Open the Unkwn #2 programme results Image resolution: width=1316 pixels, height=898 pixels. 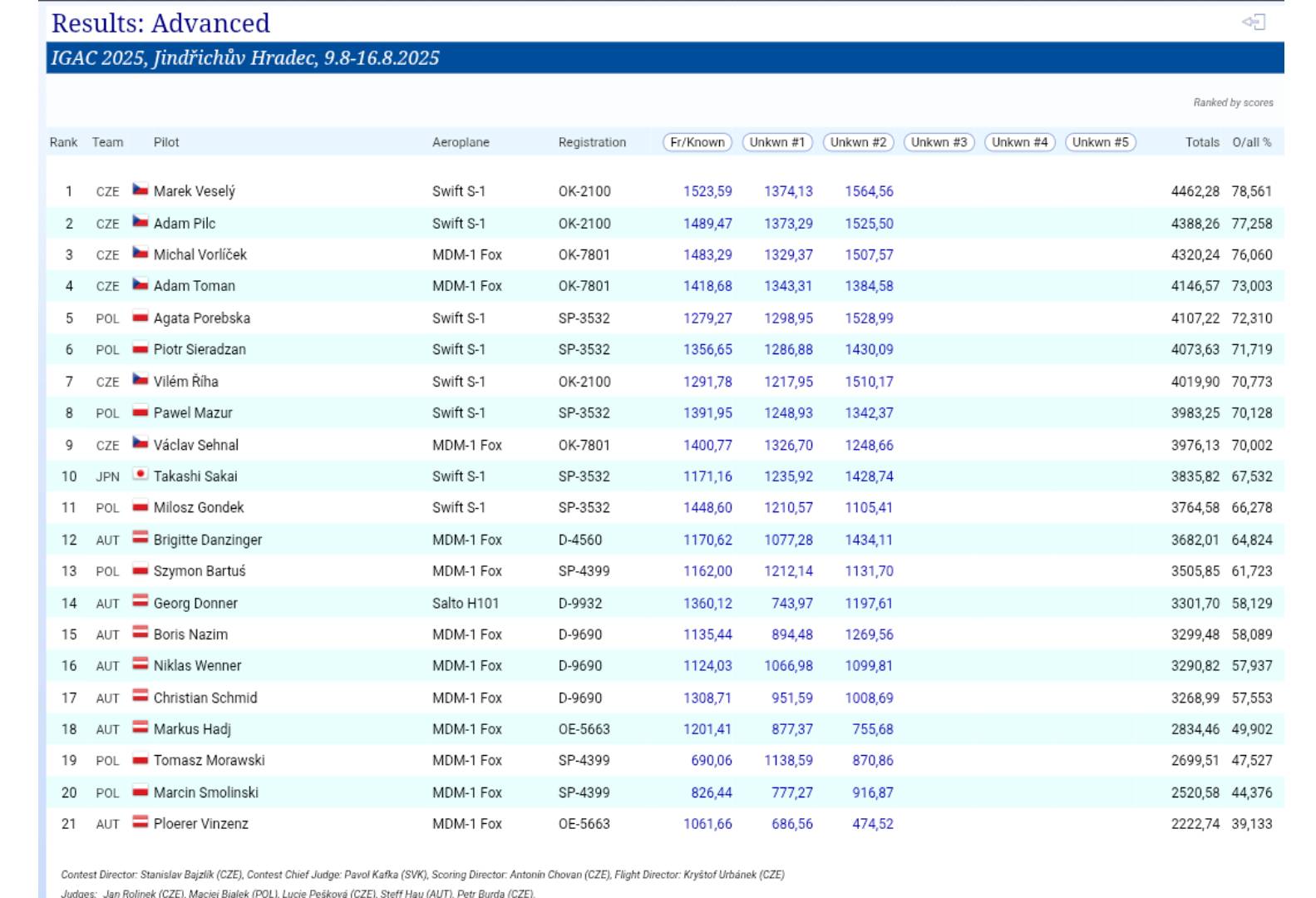click(858, 142)
